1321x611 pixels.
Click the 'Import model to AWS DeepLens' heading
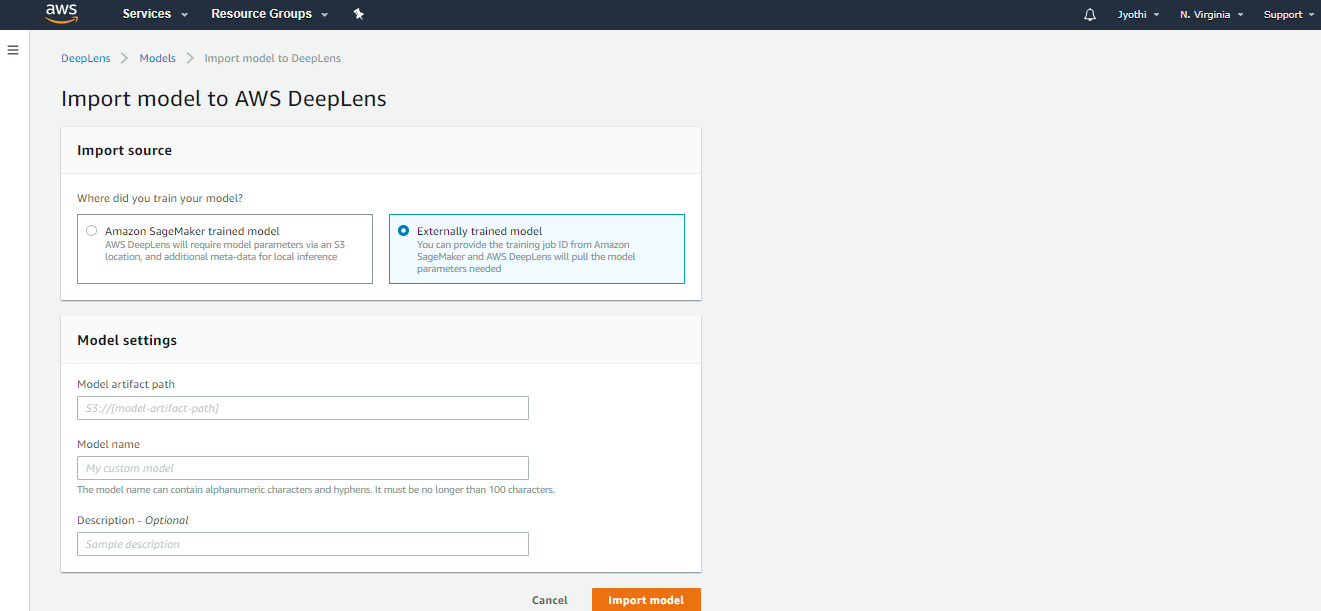[x=224, y=98]
